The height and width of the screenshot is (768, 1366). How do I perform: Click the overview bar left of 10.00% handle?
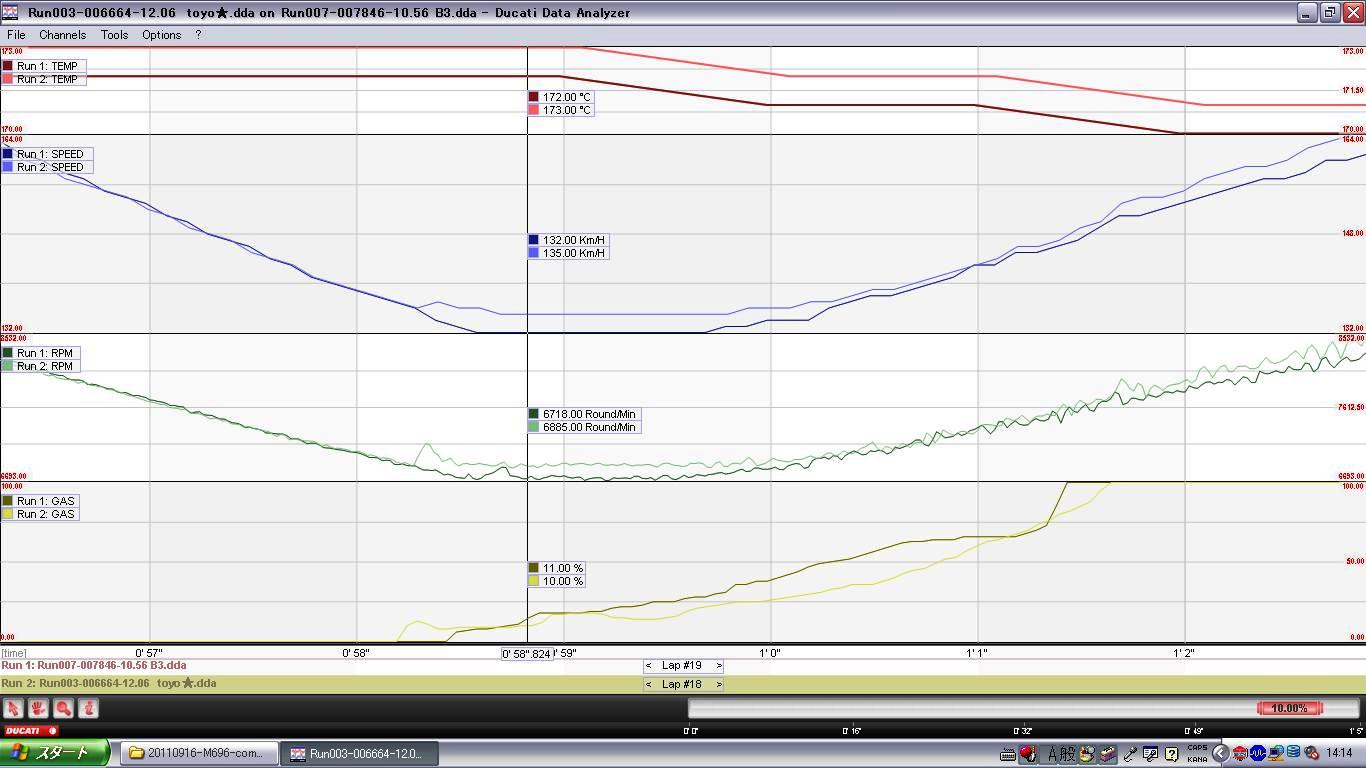[972, 708]
